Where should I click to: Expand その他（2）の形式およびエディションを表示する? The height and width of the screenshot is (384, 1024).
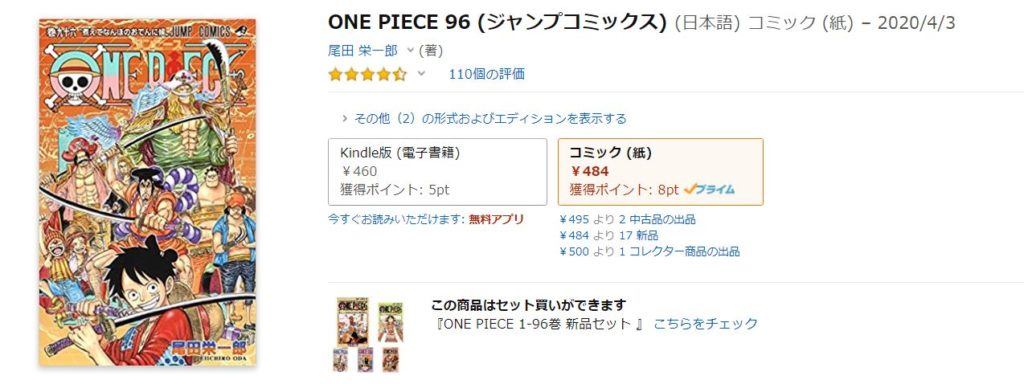(484, 118)
